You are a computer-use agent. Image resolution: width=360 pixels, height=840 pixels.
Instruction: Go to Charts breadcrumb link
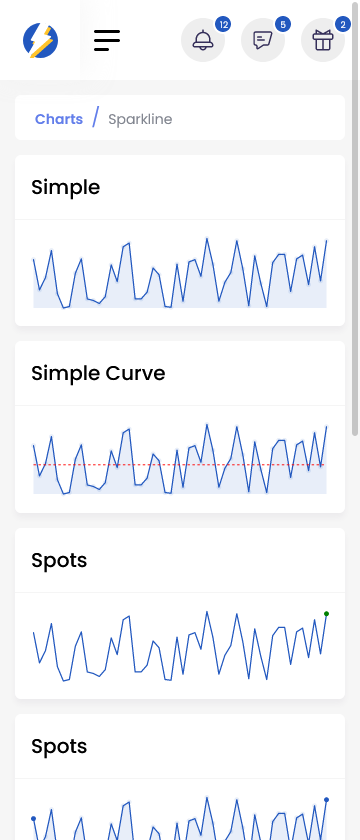[59, 119]
